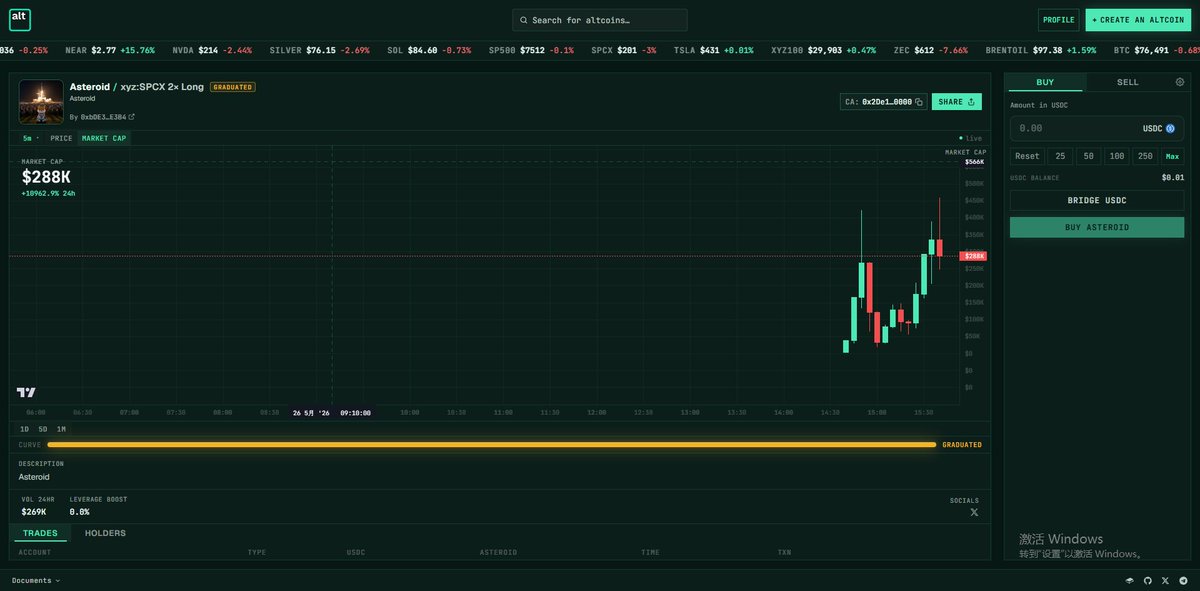Click the VOL 24HR $269K value

click(x=33, y=512)
